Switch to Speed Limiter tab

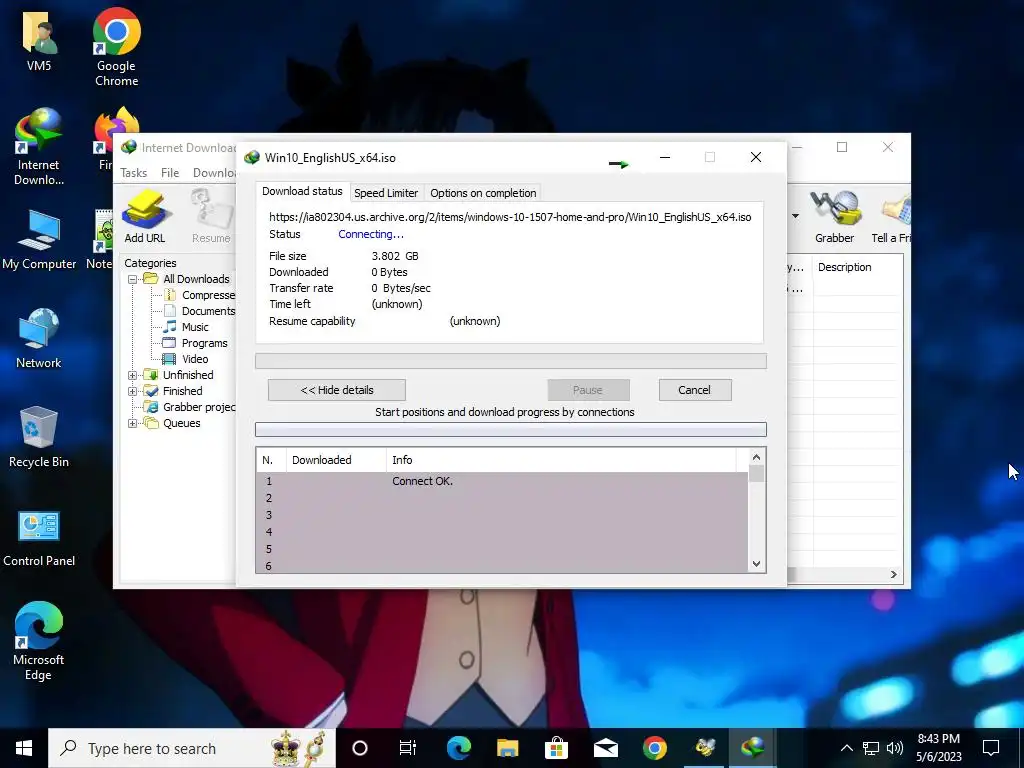pos(386,193)
